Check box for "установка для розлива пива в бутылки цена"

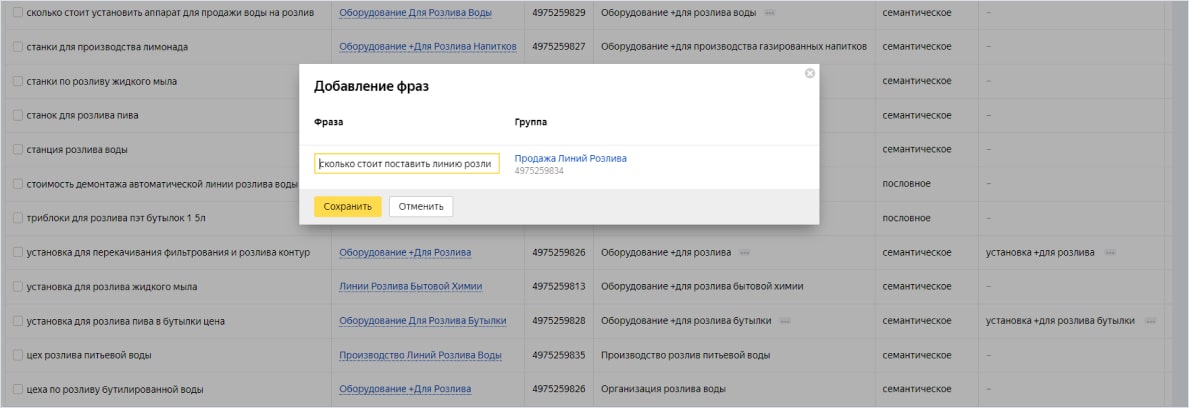[18, 321]
